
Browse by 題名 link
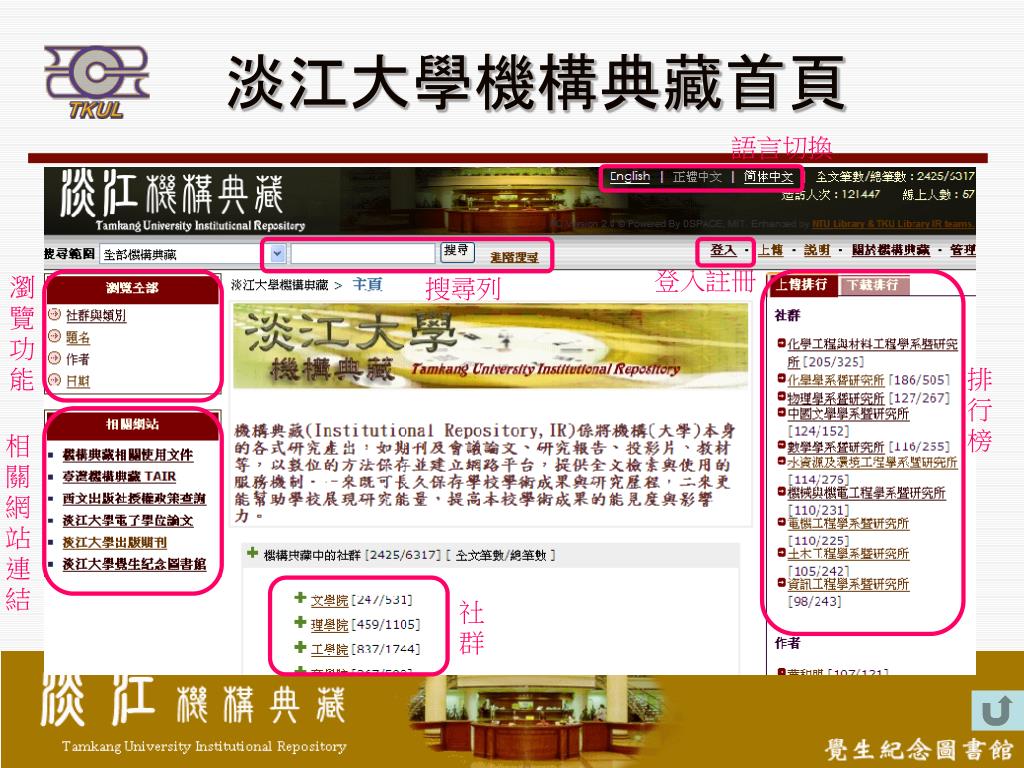pos(78,337)
